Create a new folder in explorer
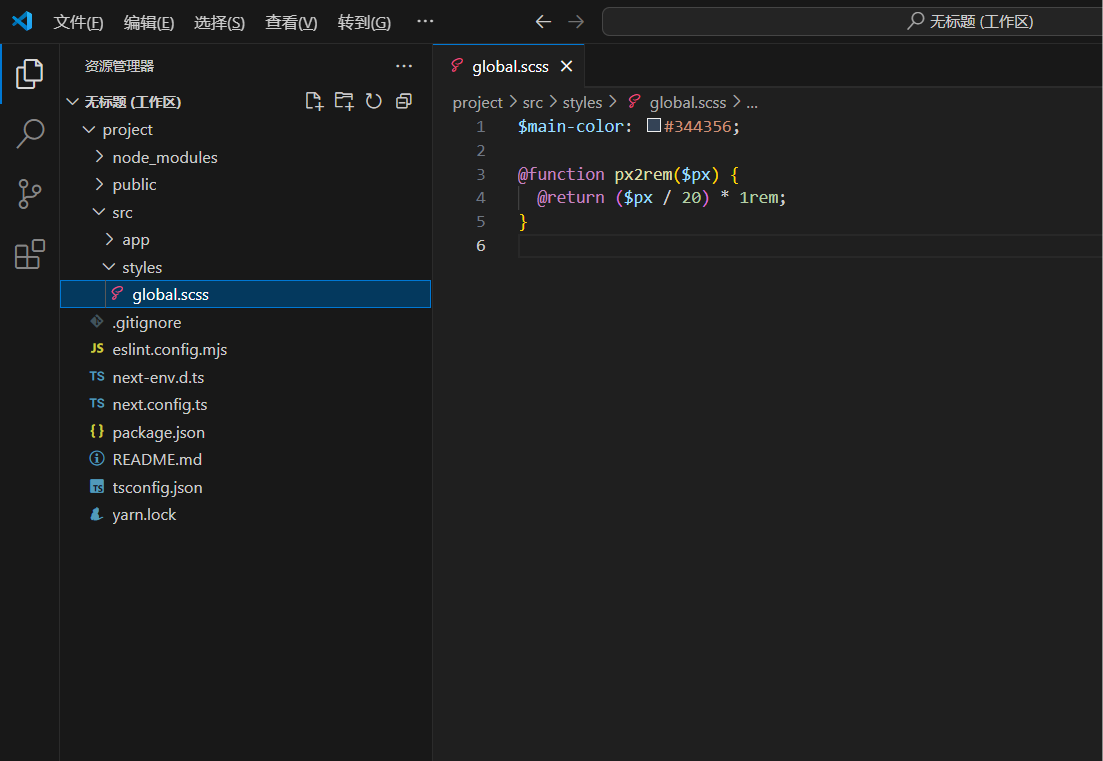Image resolution: width=1103 pixels, height=761 pixels. pos(344,101)
